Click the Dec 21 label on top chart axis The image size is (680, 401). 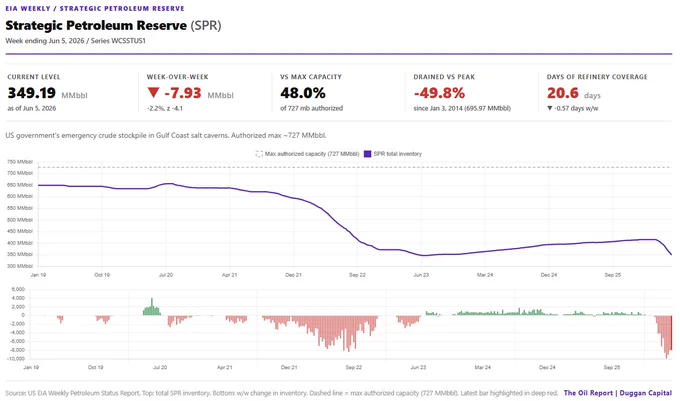tap(293, 275)
